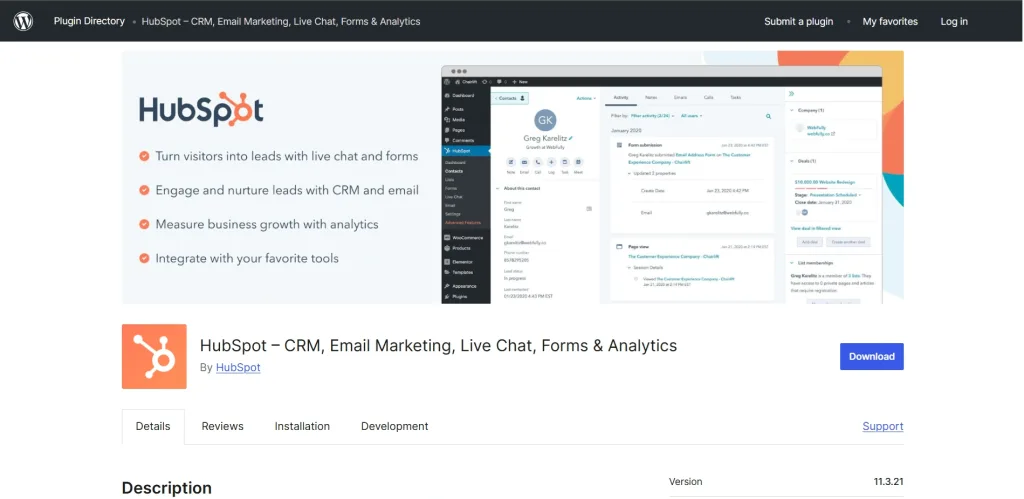Click the GK contact avatar circle

coord(544,120)
